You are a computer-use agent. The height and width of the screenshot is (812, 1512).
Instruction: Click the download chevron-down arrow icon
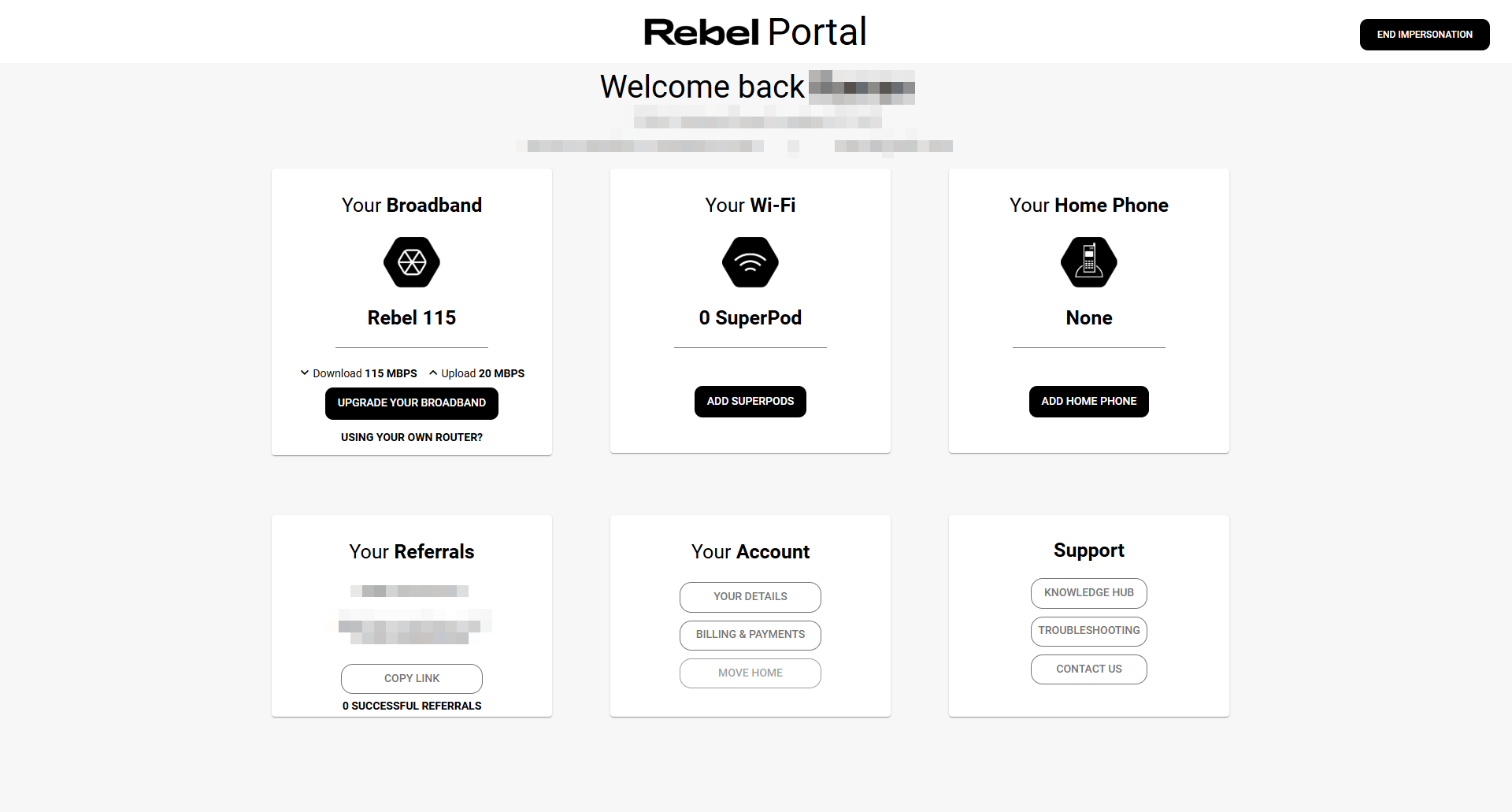tap(305, 373)
